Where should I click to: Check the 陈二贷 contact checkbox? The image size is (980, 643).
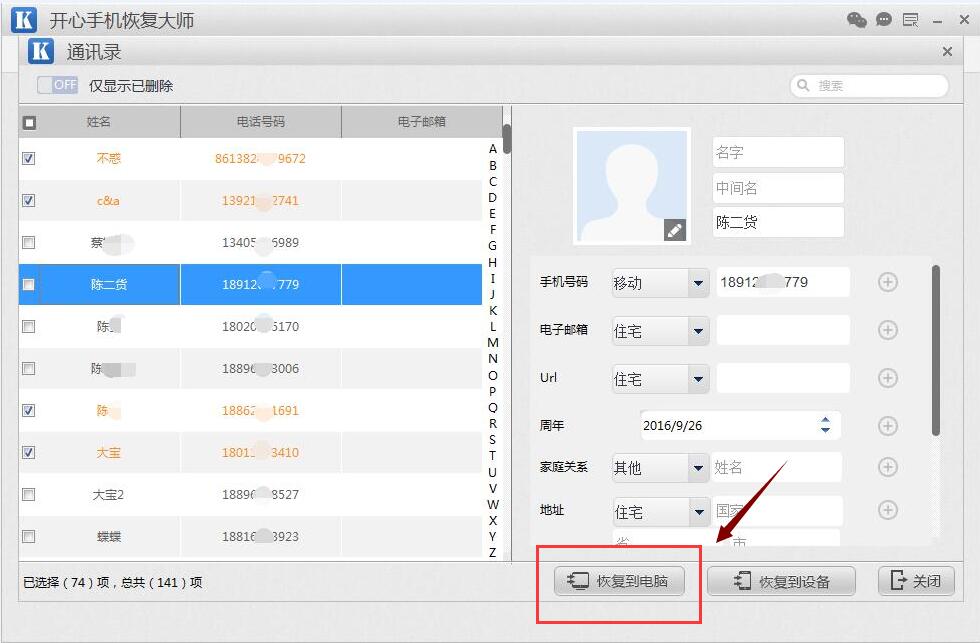point(29,285)
